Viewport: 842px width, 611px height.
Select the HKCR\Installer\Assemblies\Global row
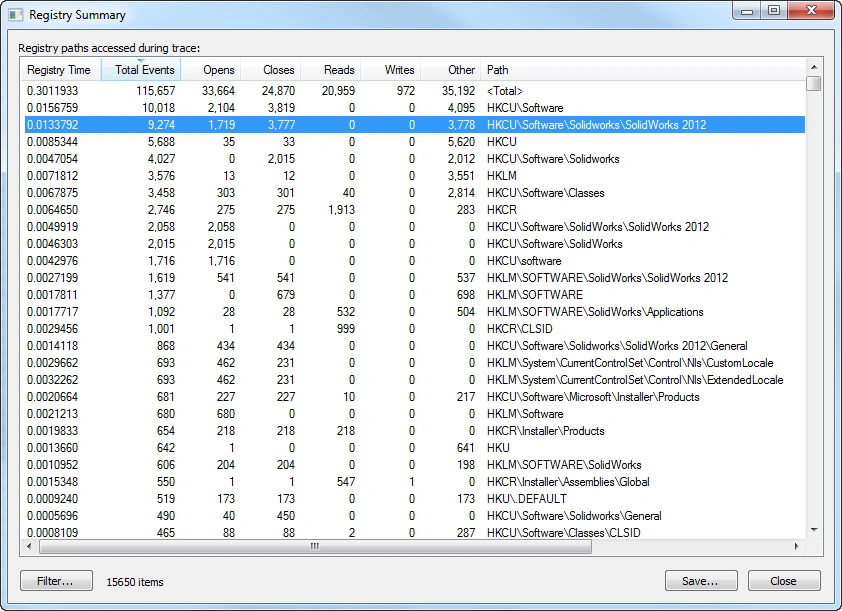click(415, 482)
